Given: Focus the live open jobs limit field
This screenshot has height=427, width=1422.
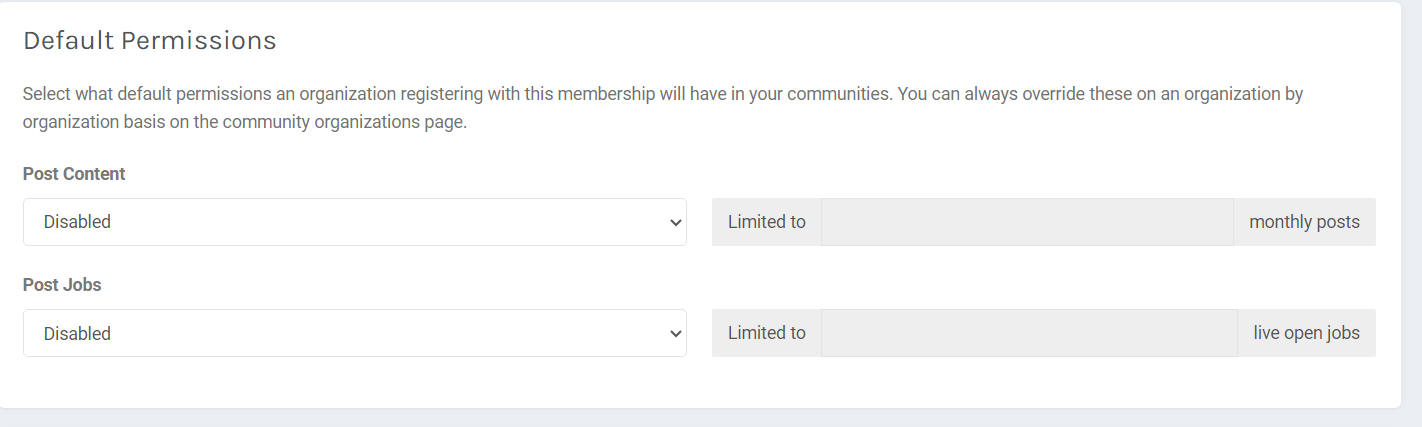Looking at the screenshot, I should (1029, 333).
